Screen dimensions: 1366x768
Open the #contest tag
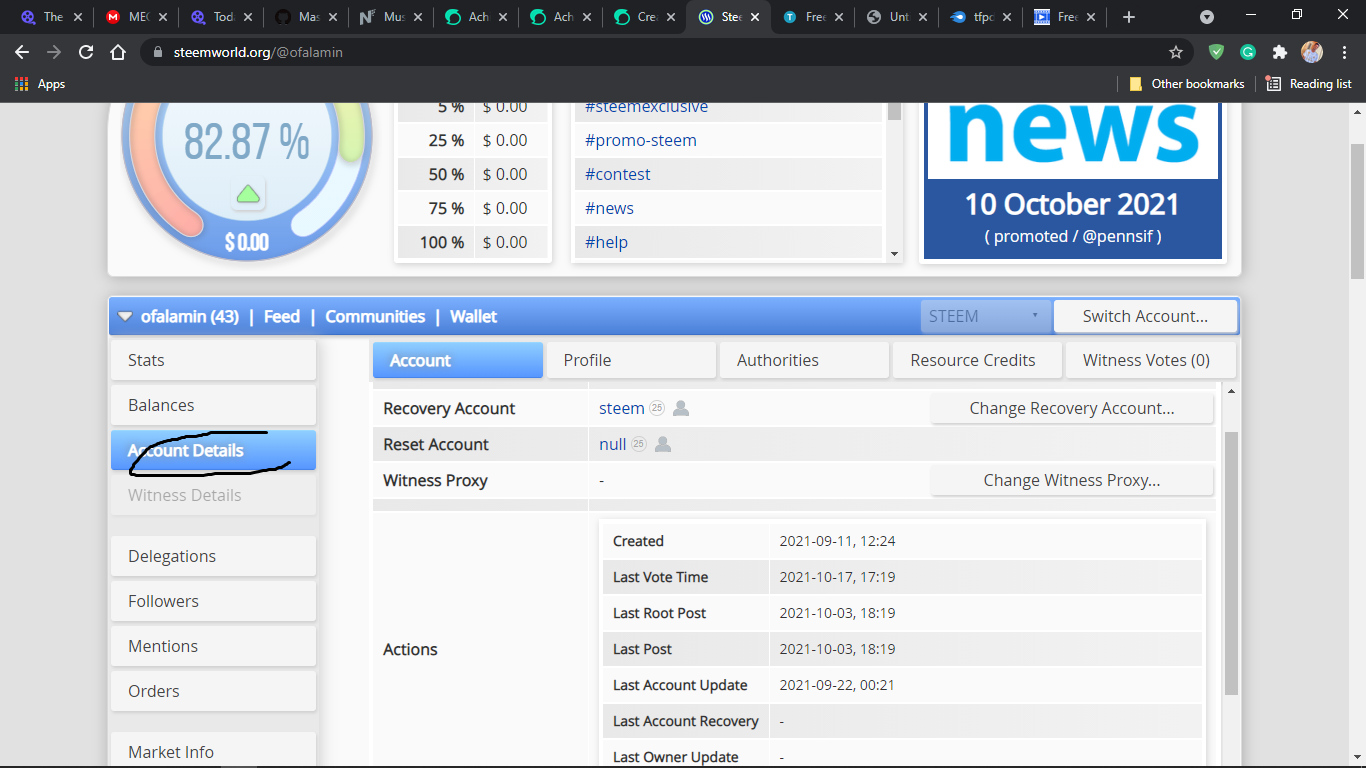click(x=618, y=174)
